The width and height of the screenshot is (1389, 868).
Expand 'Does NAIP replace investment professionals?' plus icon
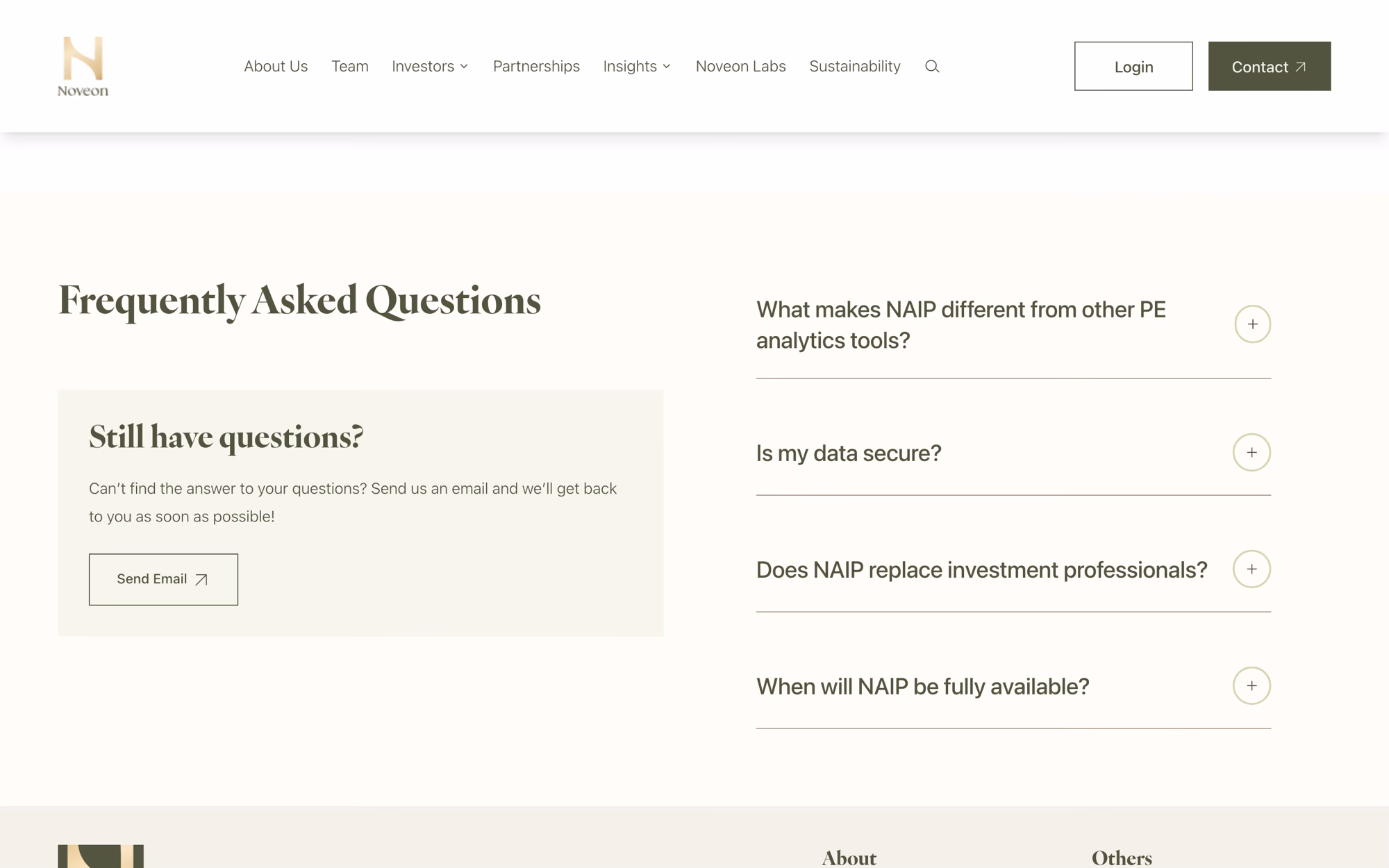tap(1251, 569)
